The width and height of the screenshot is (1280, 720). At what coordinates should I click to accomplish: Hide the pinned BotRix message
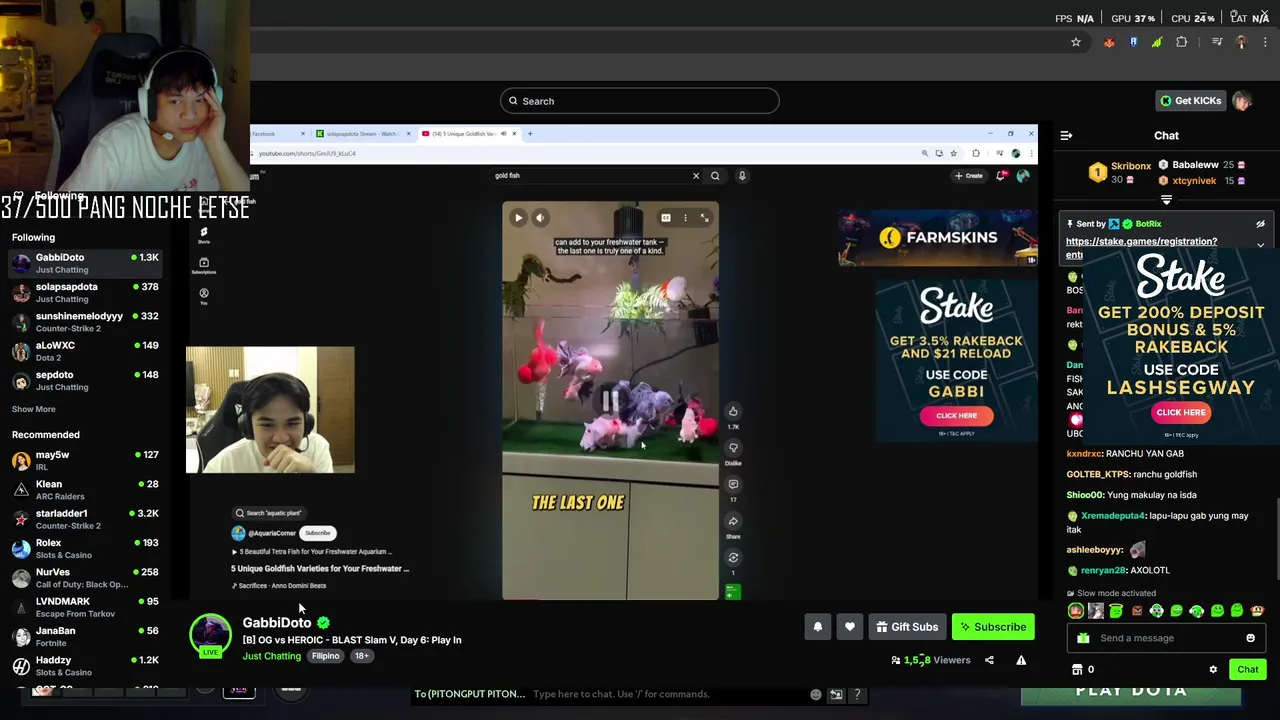coord(1260,224)
